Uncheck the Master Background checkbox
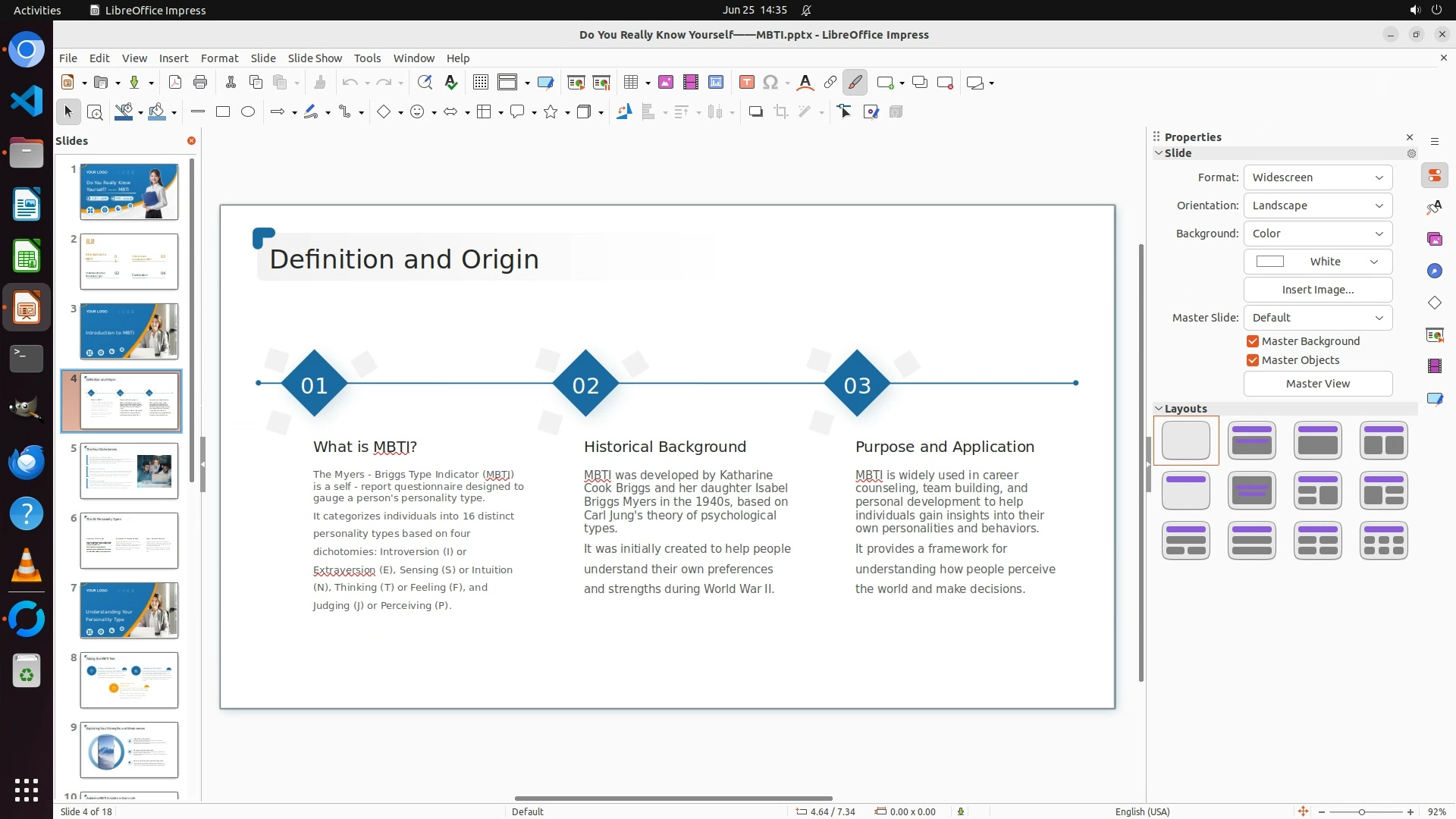 point(1253,341)
